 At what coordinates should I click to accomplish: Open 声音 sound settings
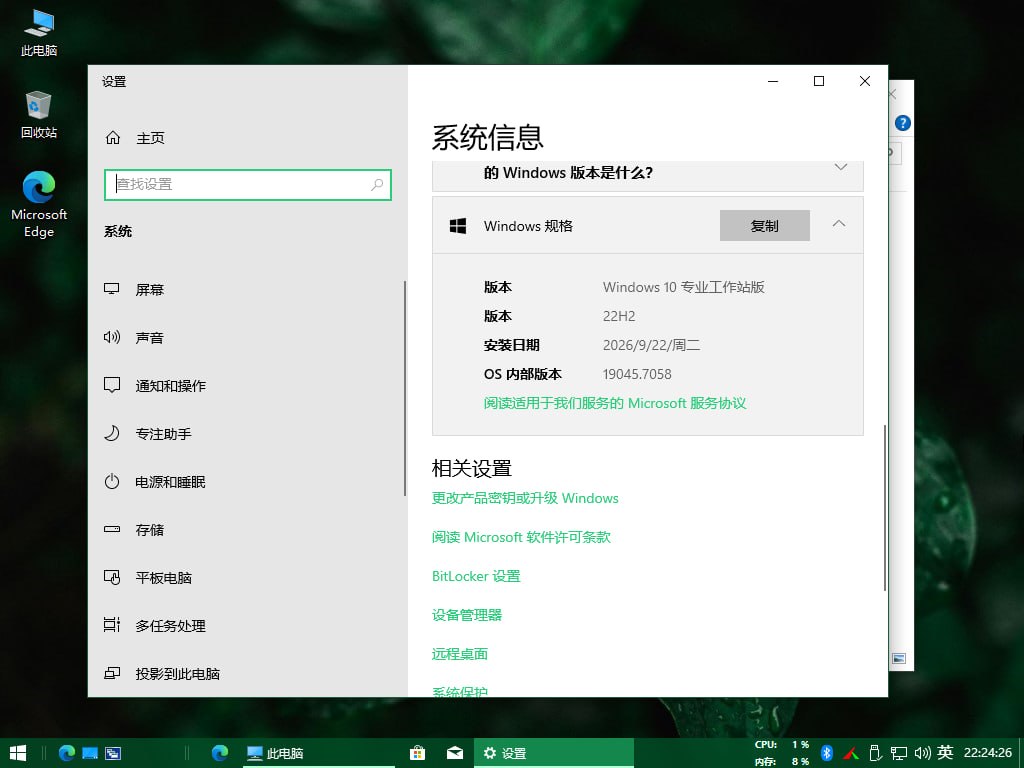point(150,338)
